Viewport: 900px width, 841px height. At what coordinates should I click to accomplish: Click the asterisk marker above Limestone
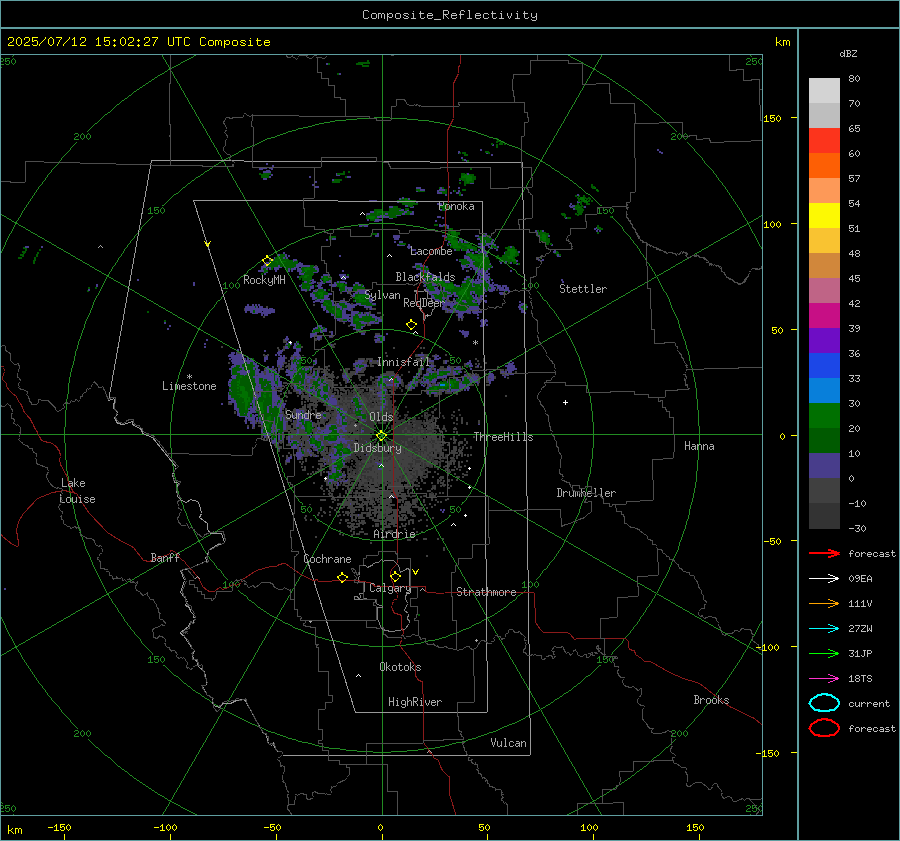189,377
